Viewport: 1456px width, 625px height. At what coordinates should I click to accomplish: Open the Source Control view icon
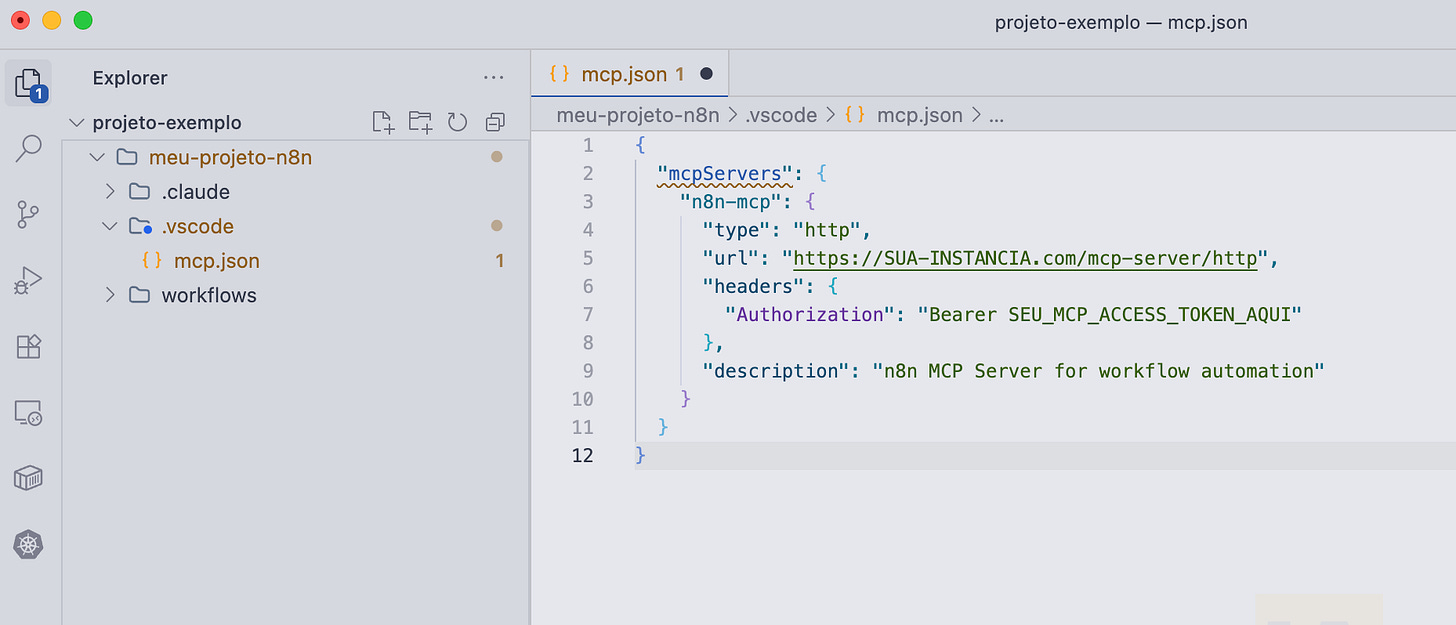click(29, 214)
